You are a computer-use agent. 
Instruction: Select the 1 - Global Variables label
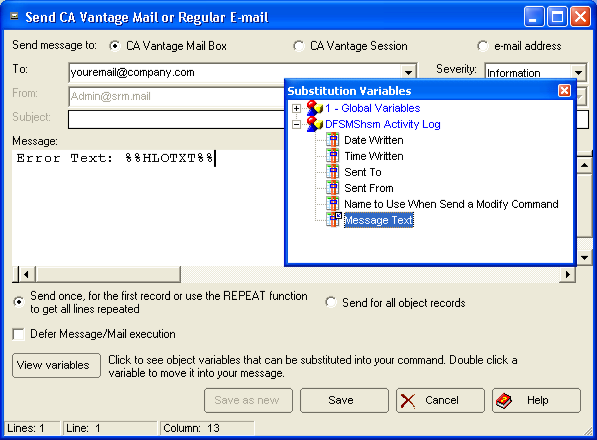(372, 108)
